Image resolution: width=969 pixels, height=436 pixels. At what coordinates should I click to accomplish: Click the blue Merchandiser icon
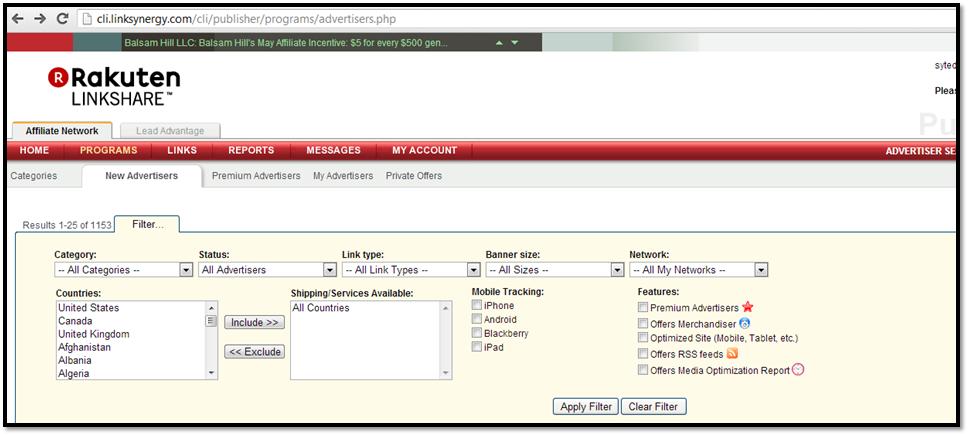[x=745, y=323]
